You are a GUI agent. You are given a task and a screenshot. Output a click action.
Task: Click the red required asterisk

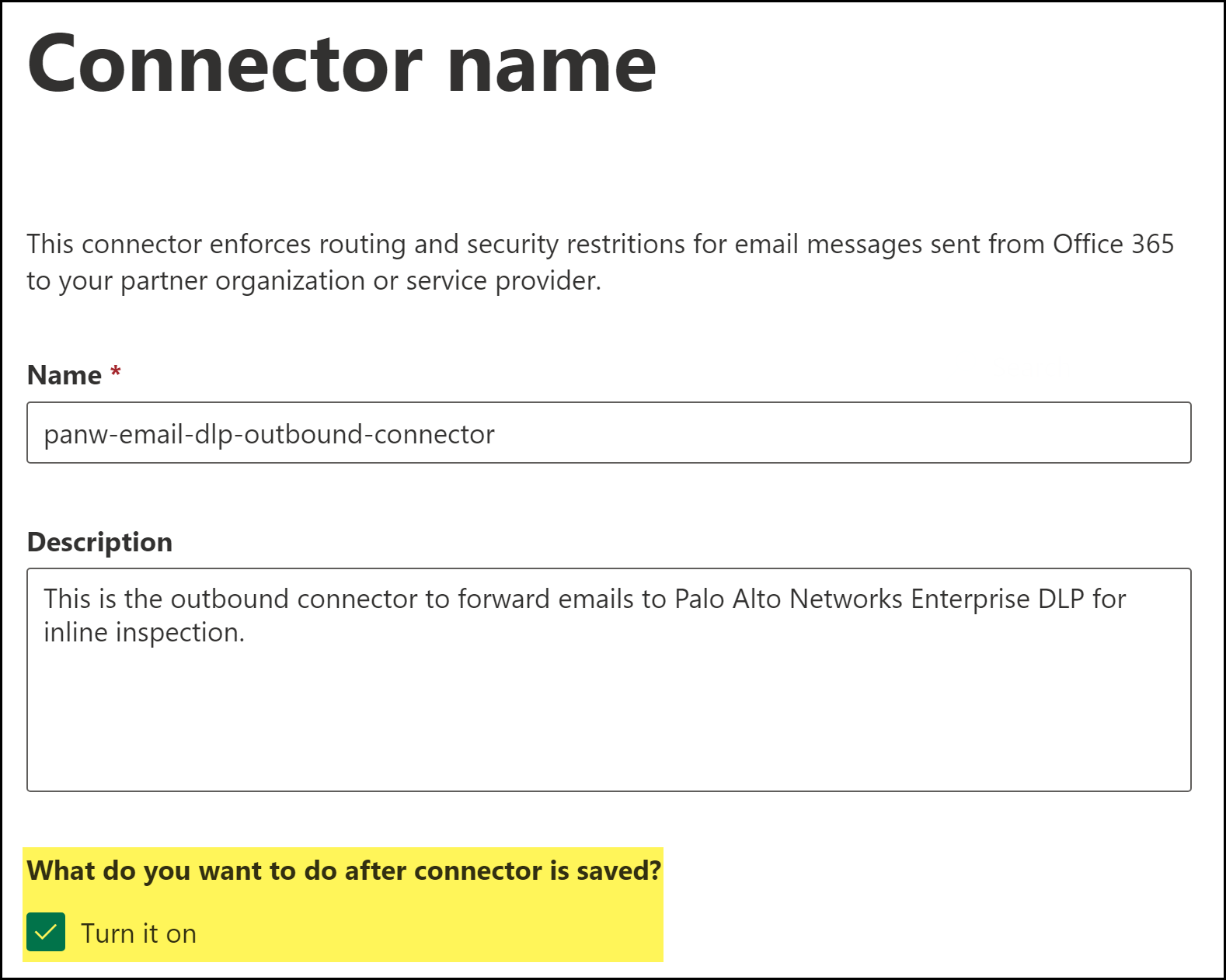point(116,372)
